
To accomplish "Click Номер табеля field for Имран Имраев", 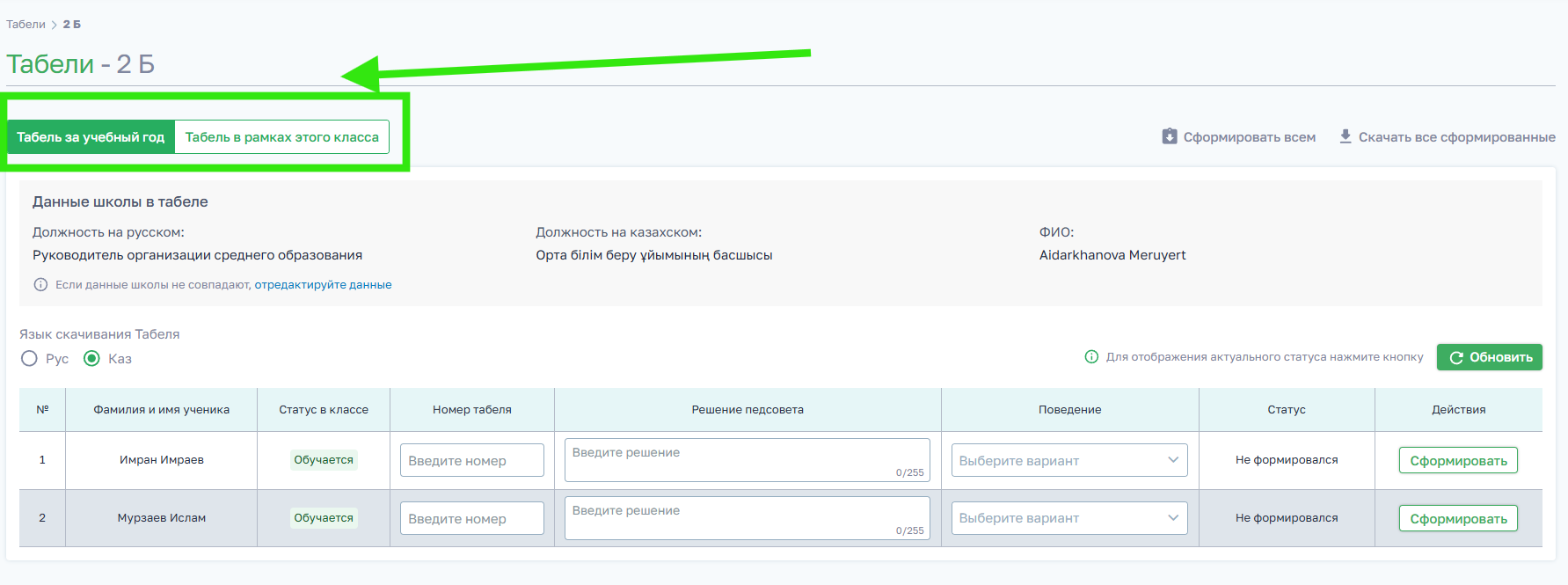I will click(471, 460).
